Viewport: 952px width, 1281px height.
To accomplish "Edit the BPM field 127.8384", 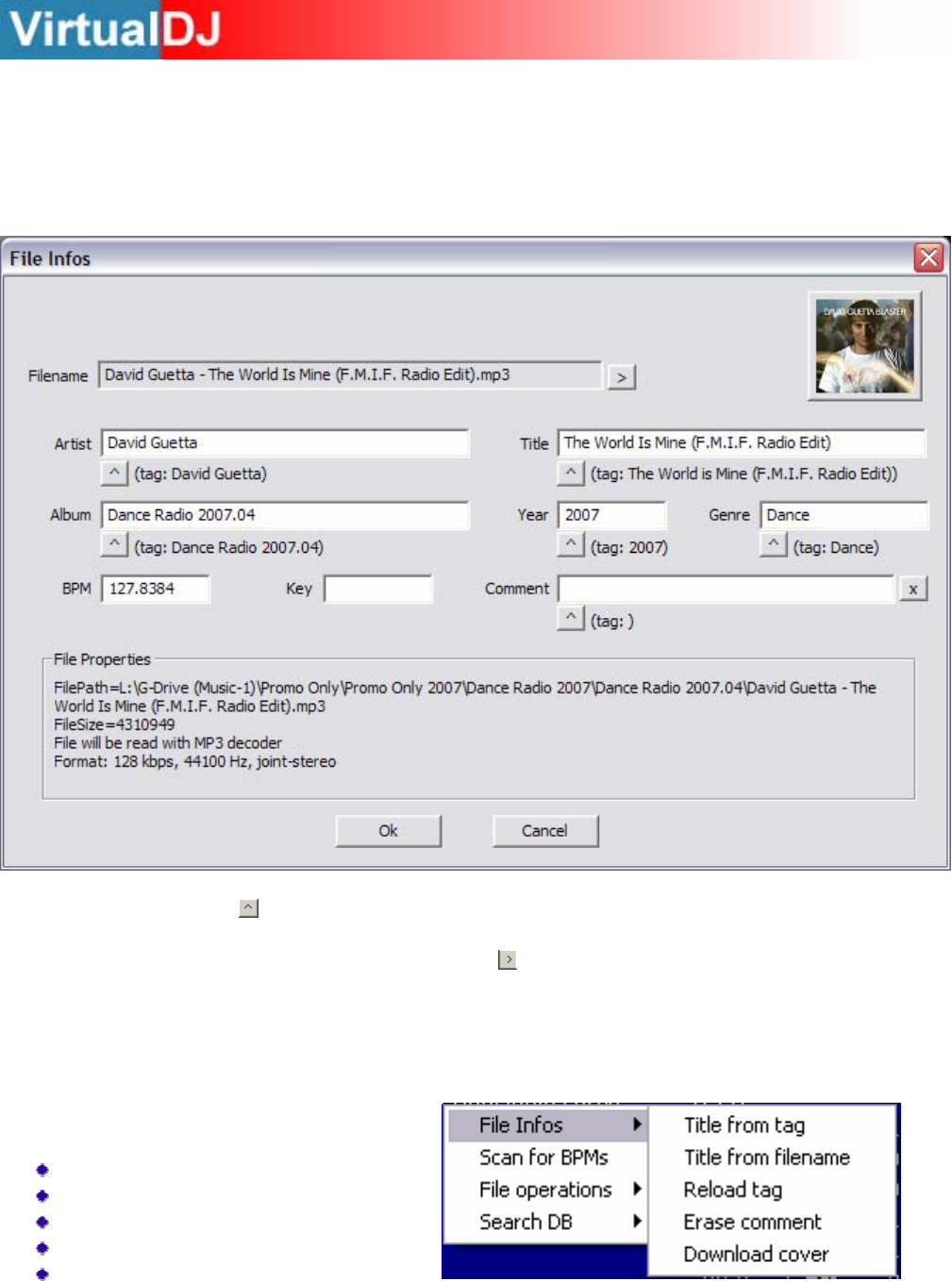I will point(156,589).
